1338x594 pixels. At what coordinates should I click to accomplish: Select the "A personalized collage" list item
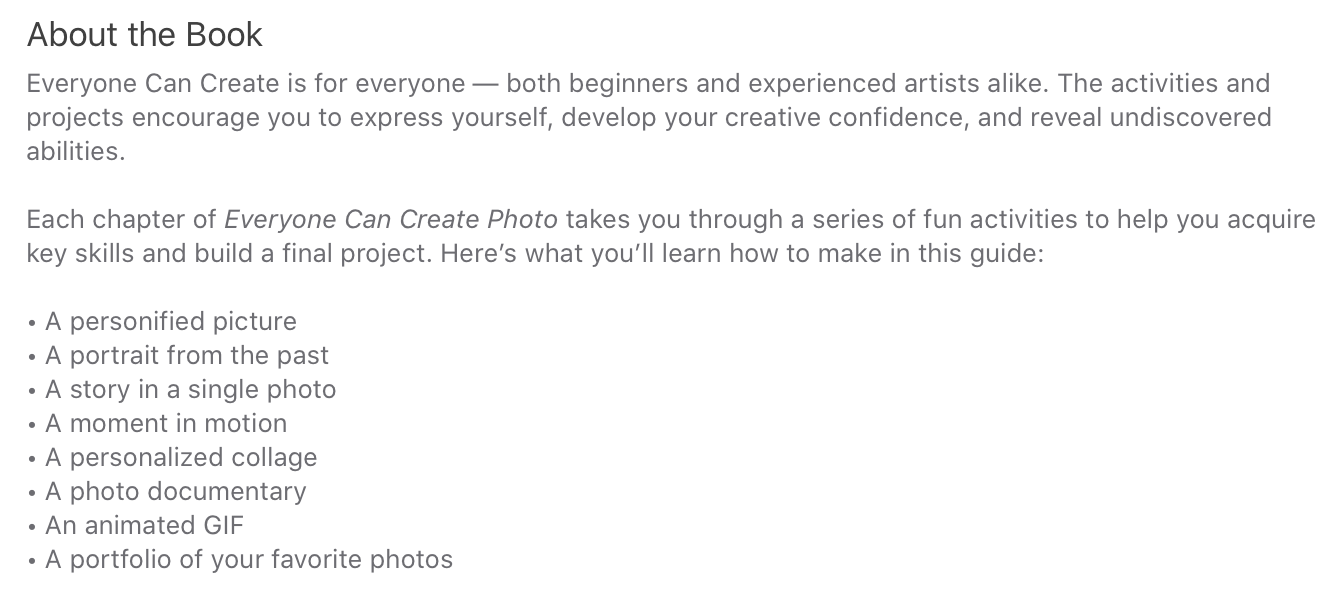(180, 457)
